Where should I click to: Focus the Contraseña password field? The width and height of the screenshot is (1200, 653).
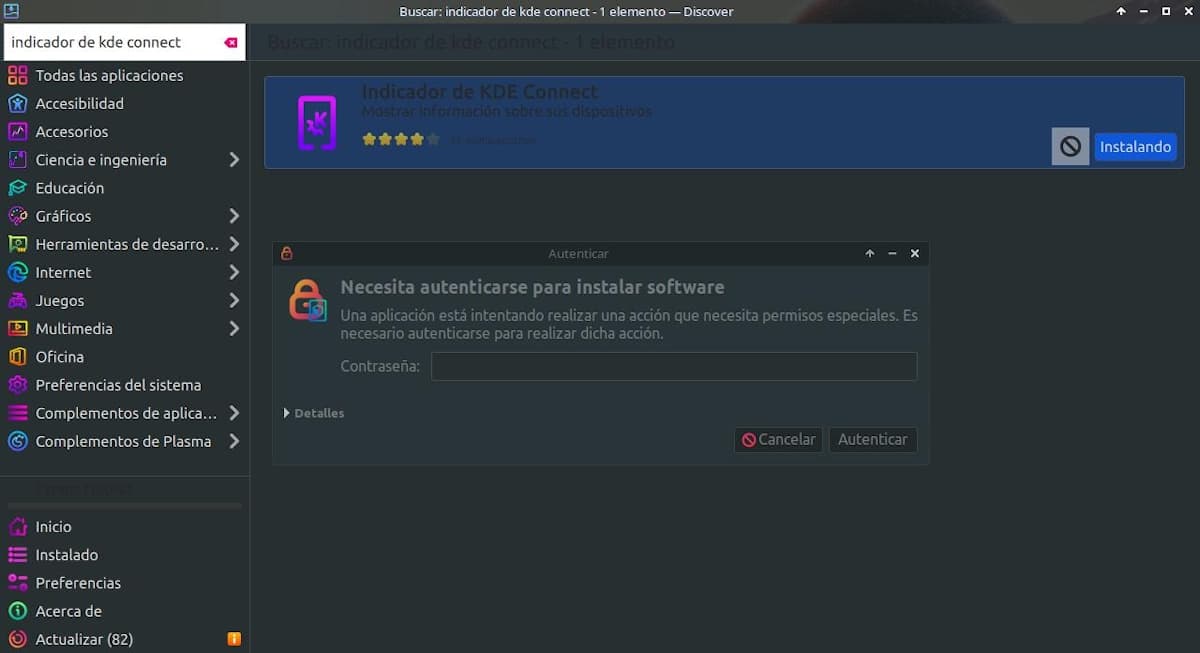tap(673, 367)
